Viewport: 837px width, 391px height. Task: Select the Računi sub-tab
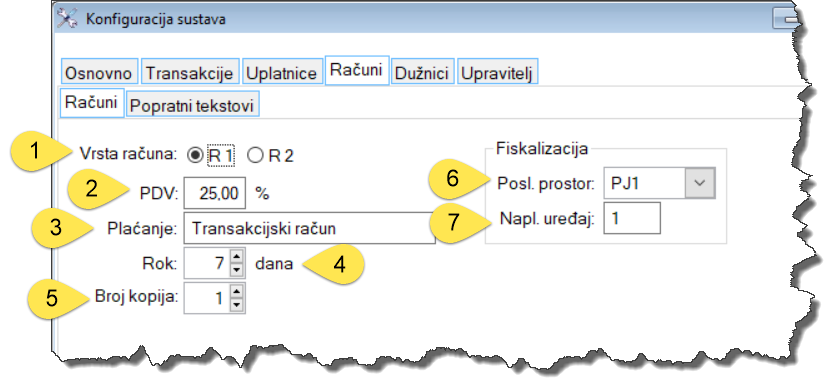click(x=91, y=102)
